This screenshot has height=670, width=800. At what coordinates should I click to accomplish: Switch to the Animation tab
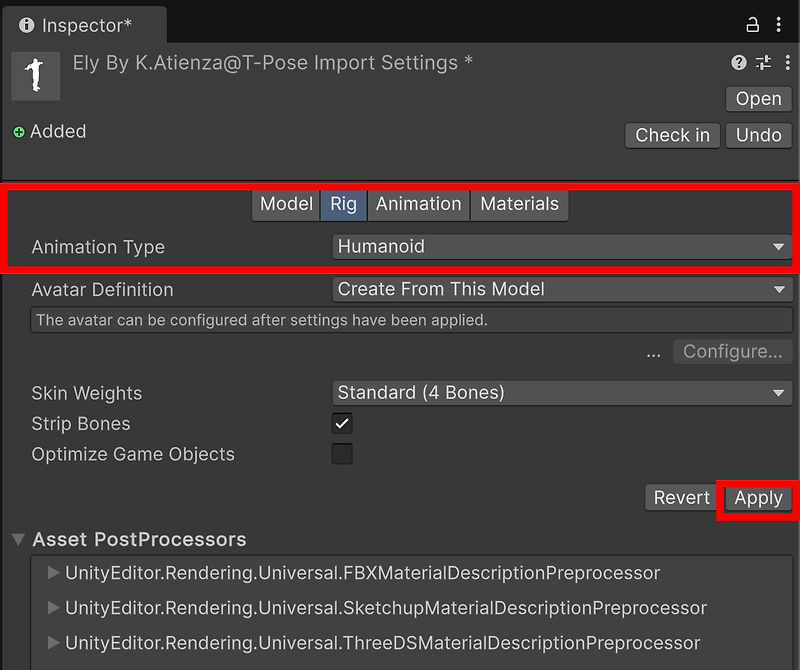(418, 204)
